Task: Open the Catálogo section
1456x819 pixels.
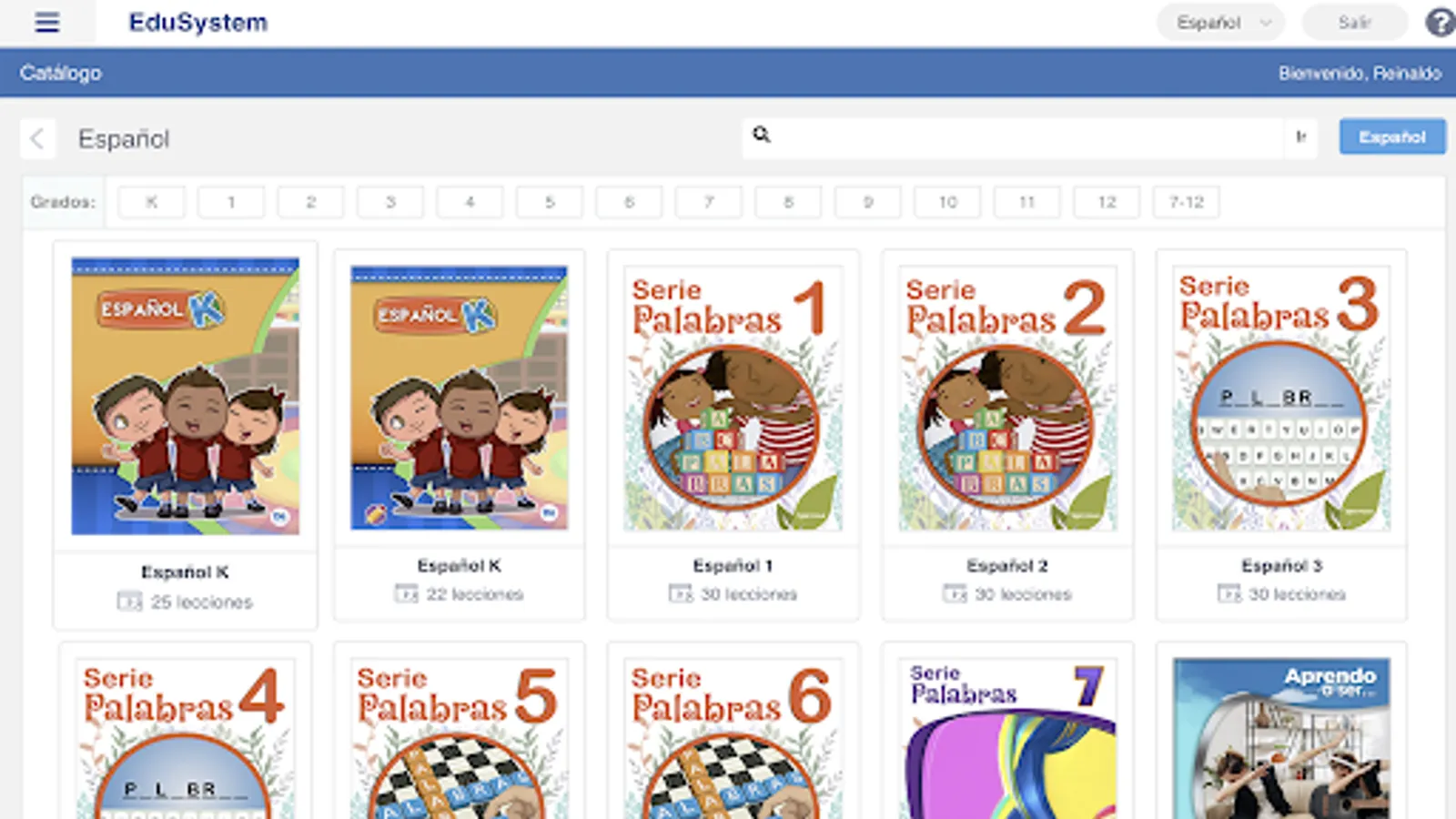Action: 61,73
